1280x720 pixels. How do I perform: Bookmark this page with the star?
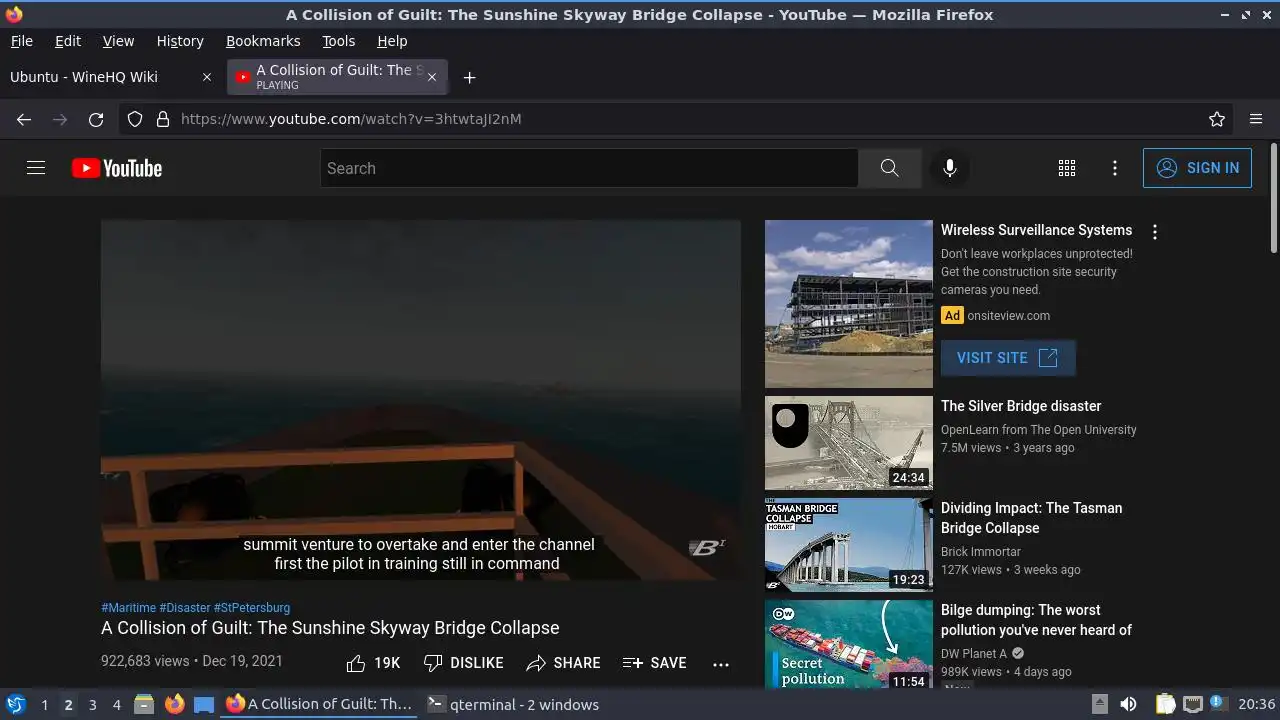pyautogui.click(x=1217, y=119)
